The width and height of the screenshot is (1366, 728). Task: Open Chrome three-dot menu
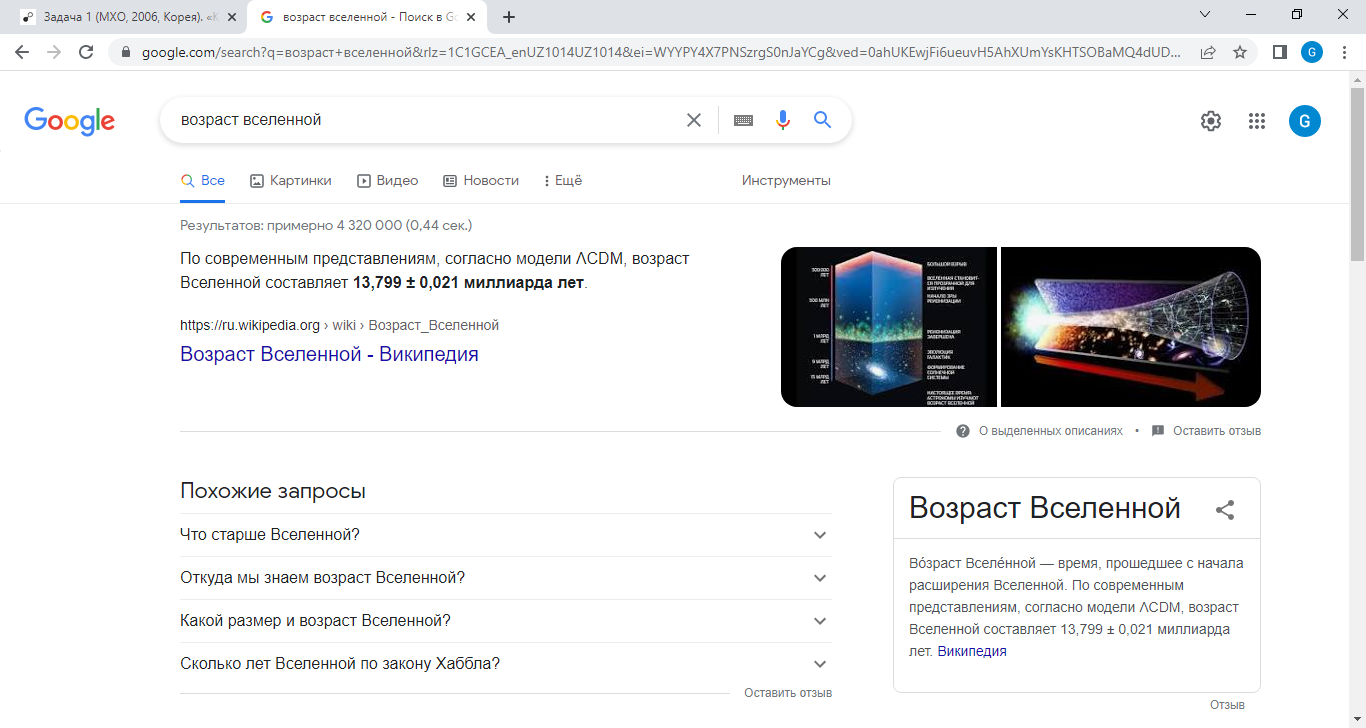click(1343, 52)
